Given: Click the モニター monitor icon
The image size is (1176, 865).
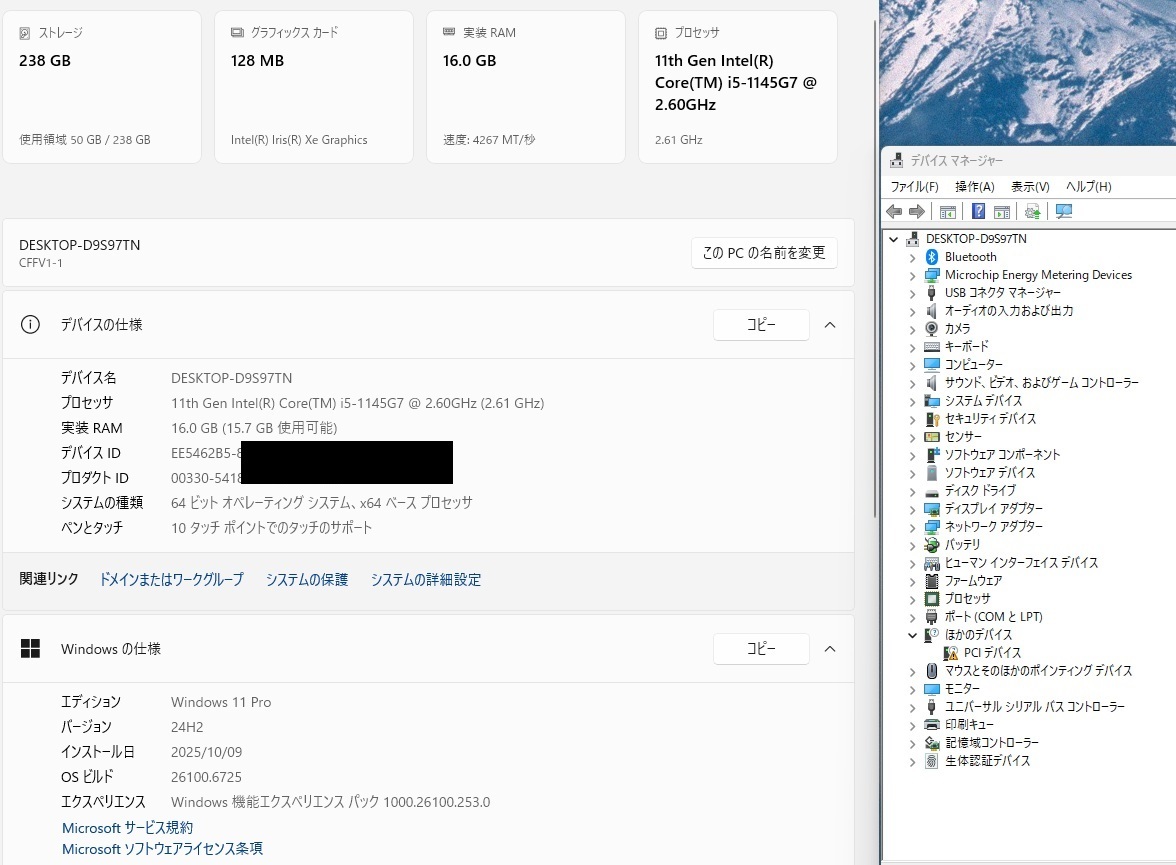Looking at the screenshot, I should (x=932, y=689).
